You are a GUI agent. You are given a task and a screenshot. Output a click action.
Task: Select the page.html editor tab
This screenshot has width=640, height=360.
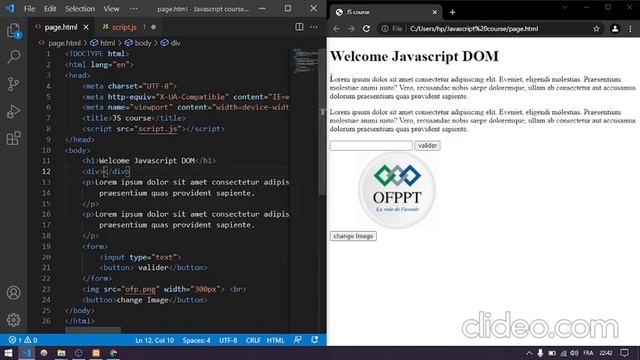[x=60, y=27]
